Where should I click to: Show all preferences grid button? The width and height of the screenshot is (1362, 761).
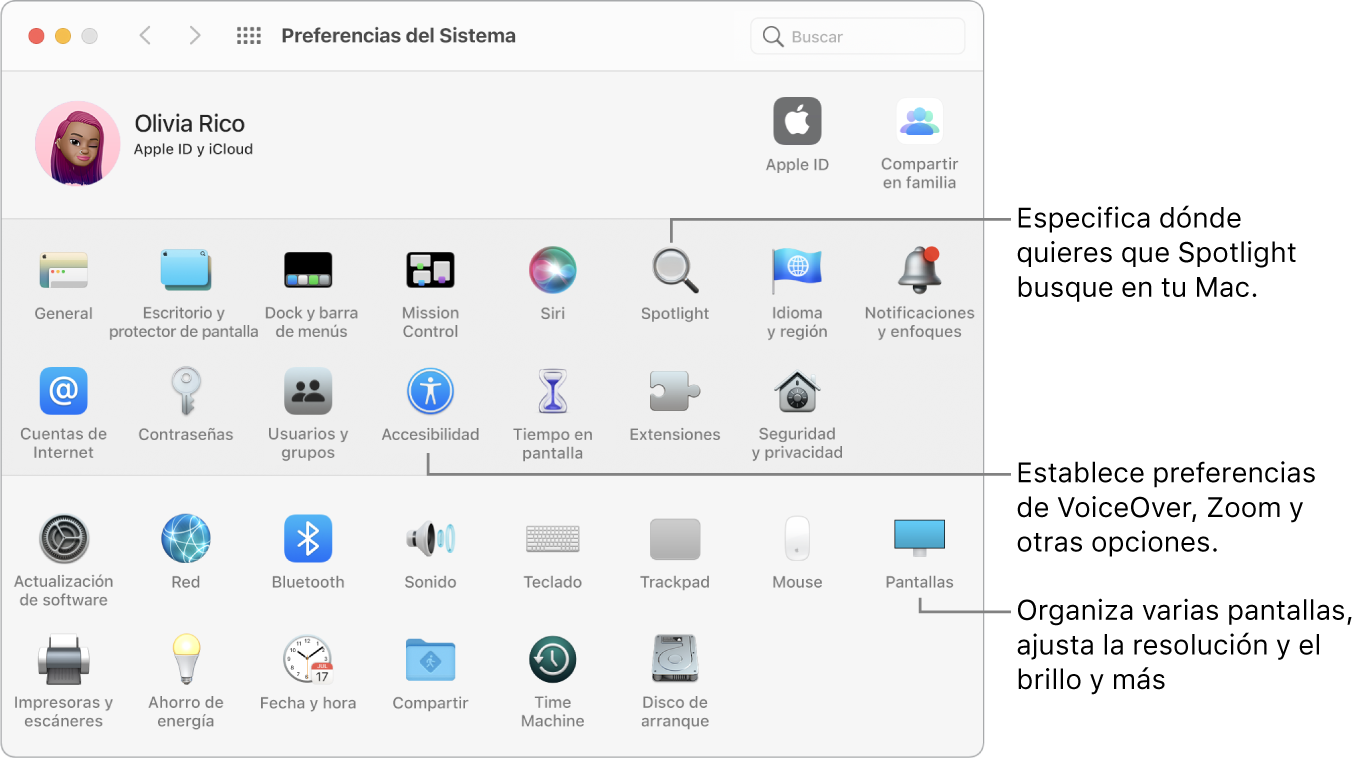click(x=248, y=36)
